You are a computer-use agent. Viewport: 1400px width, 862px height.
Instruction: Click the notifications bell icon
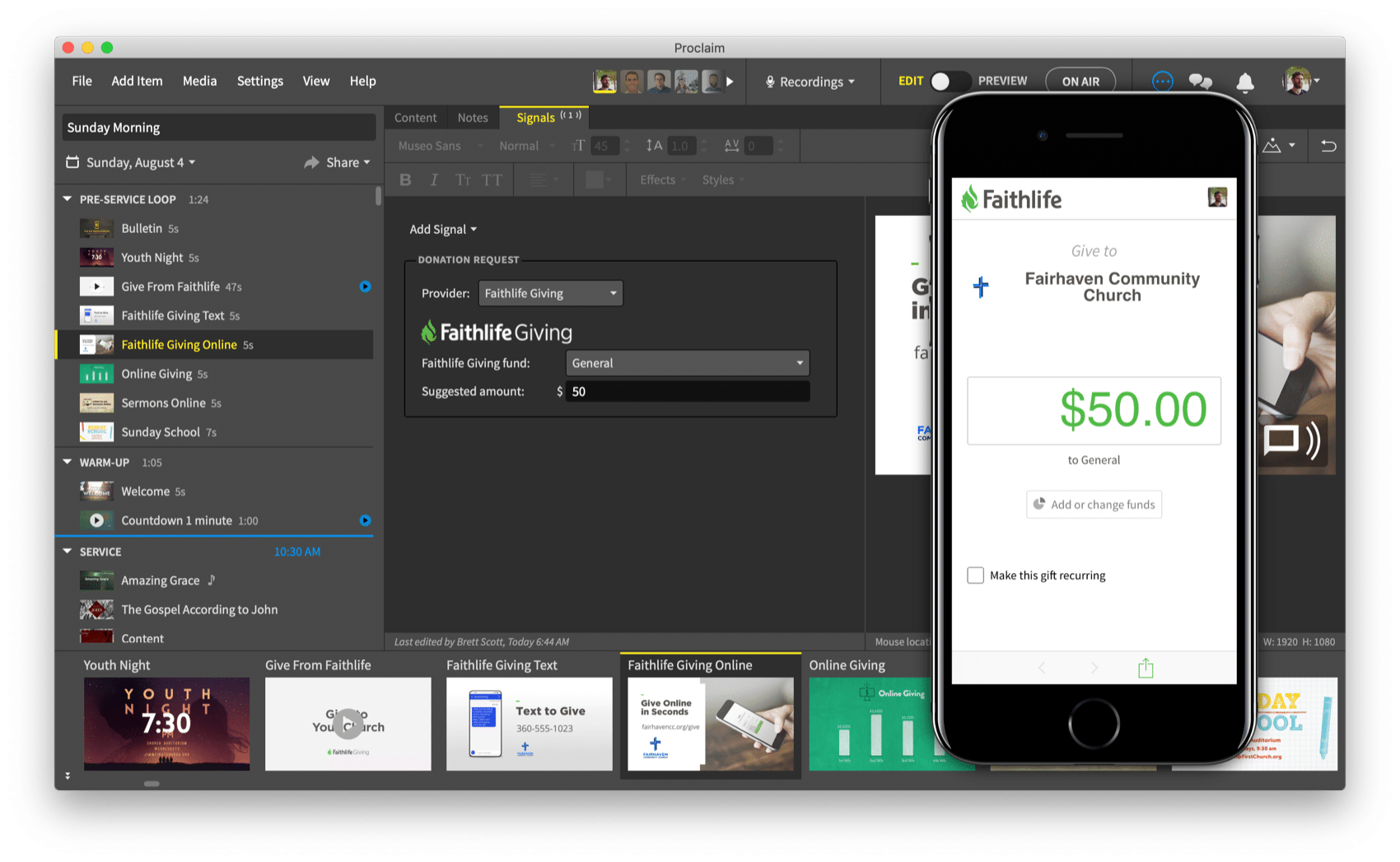click(x=1245, y=82)
